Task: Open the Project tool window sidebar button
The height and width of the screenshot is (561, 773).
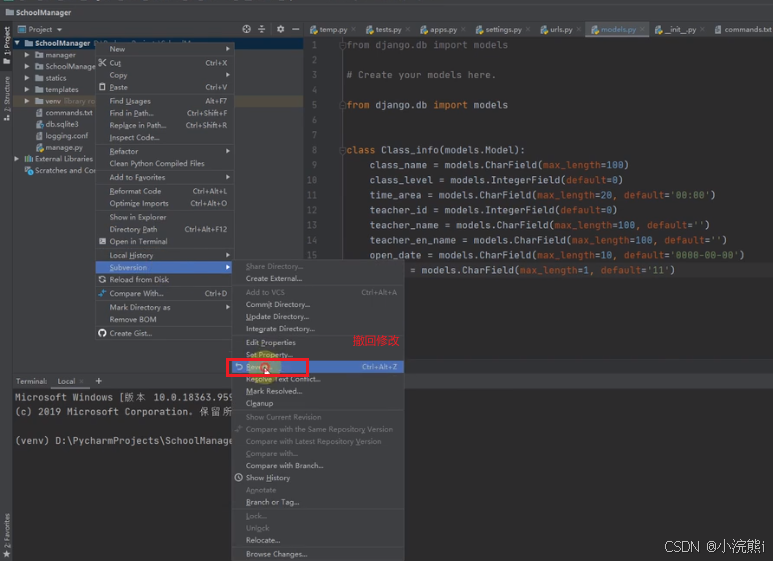Action: coord(6,45)
